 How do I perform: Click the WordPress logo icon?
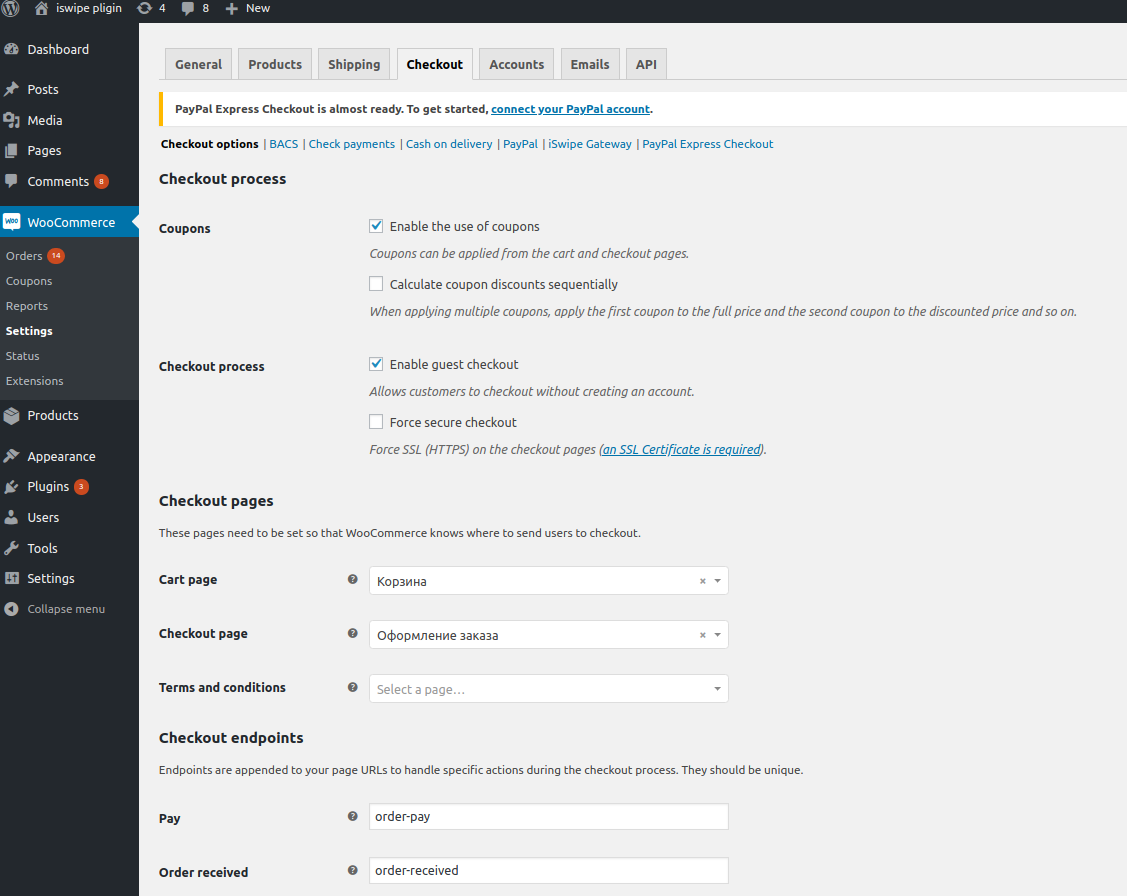pyautogui.click(x=10, y=8)
